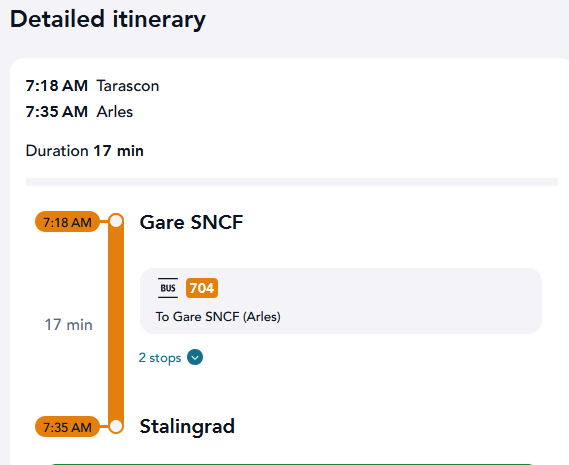The image size is (569, 465).
Task: Open the Gare SNCF stop heading
Action: [x=191, y=222]
